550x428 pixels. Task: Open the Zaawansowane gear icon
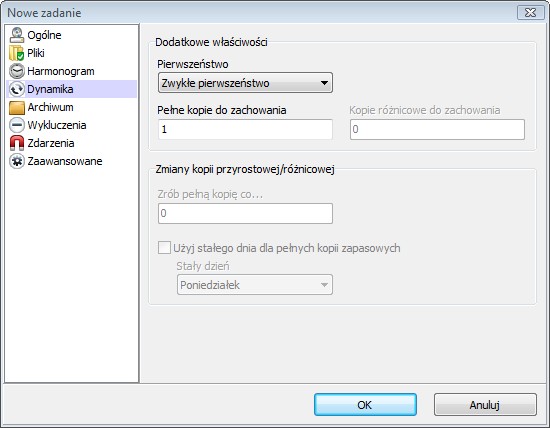tap(16, 161)
